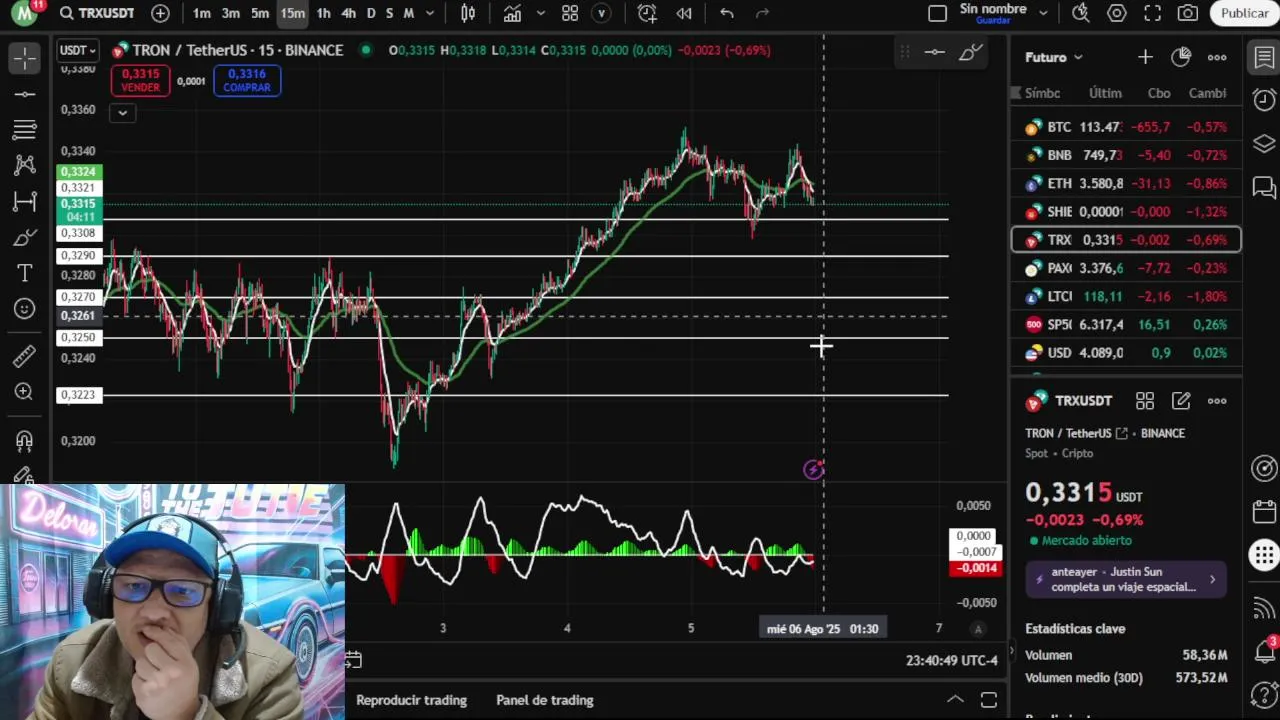Click the blue Comprar buy button

(247, 81)
